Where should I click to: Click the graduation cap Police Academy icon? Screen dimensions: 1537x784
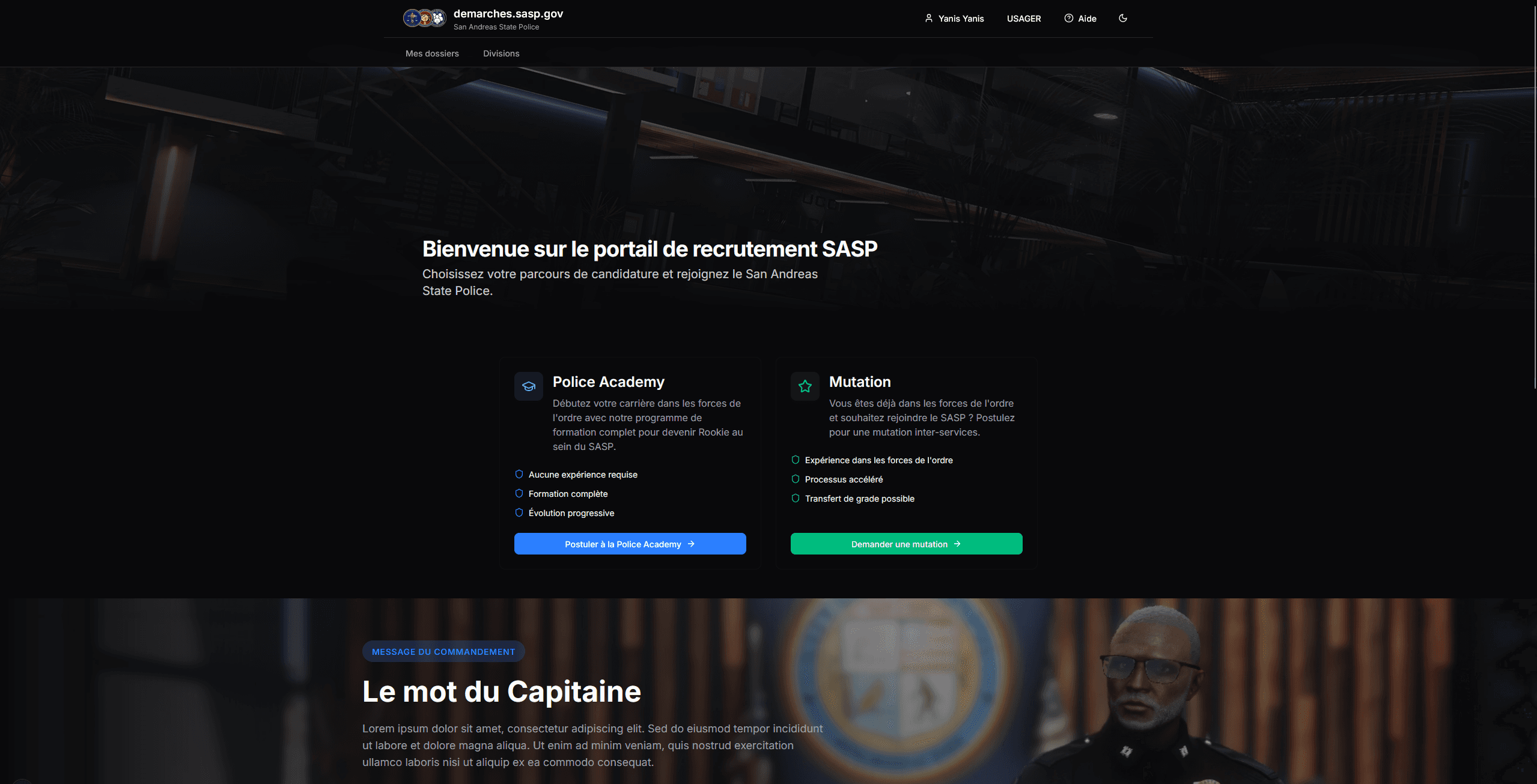click(529, 386)
